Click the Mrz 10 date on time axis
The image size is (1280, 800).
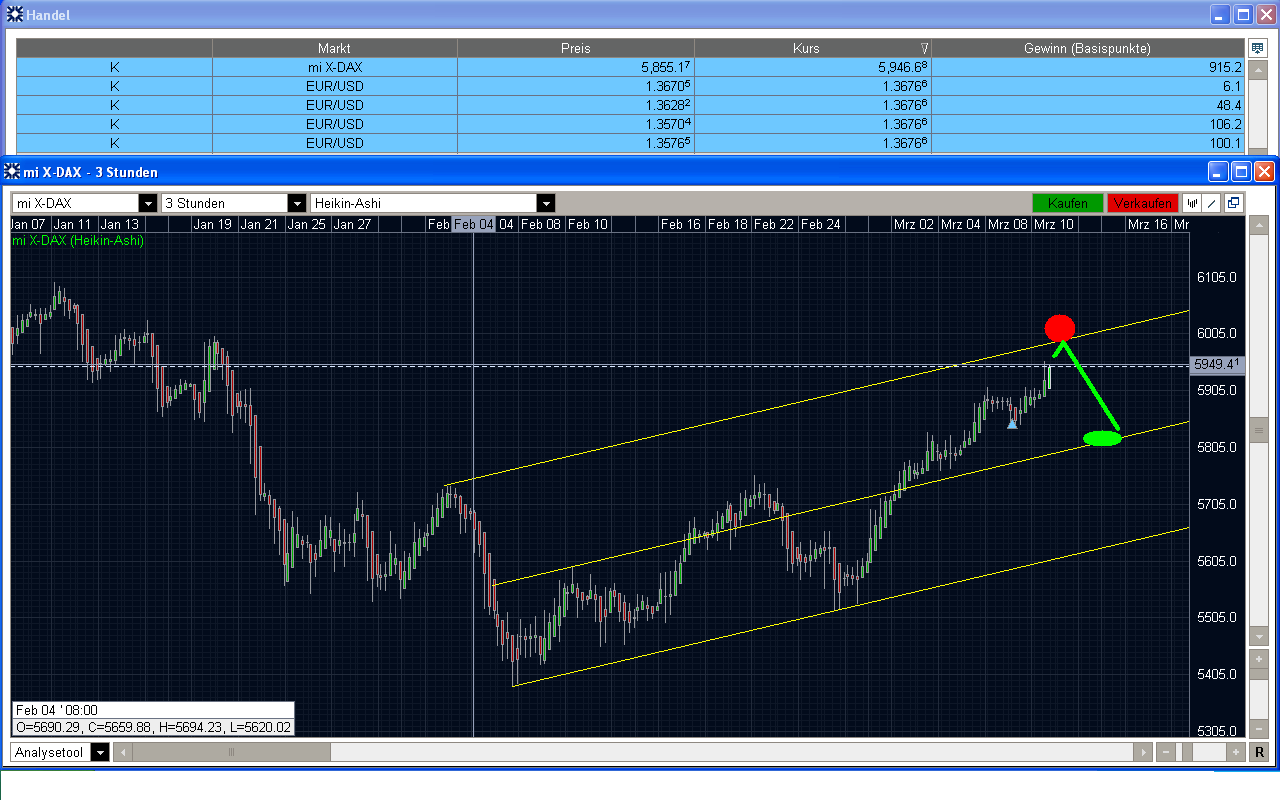point(1054,224)
